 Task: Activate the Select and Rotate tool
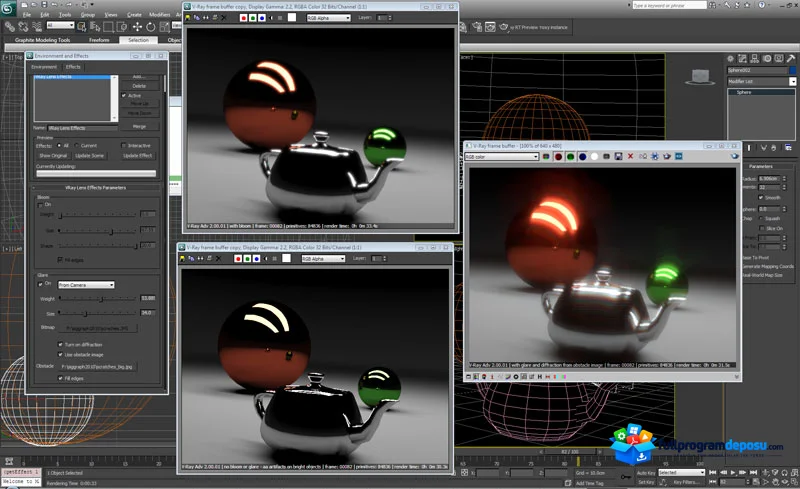(x=151, y=27)
